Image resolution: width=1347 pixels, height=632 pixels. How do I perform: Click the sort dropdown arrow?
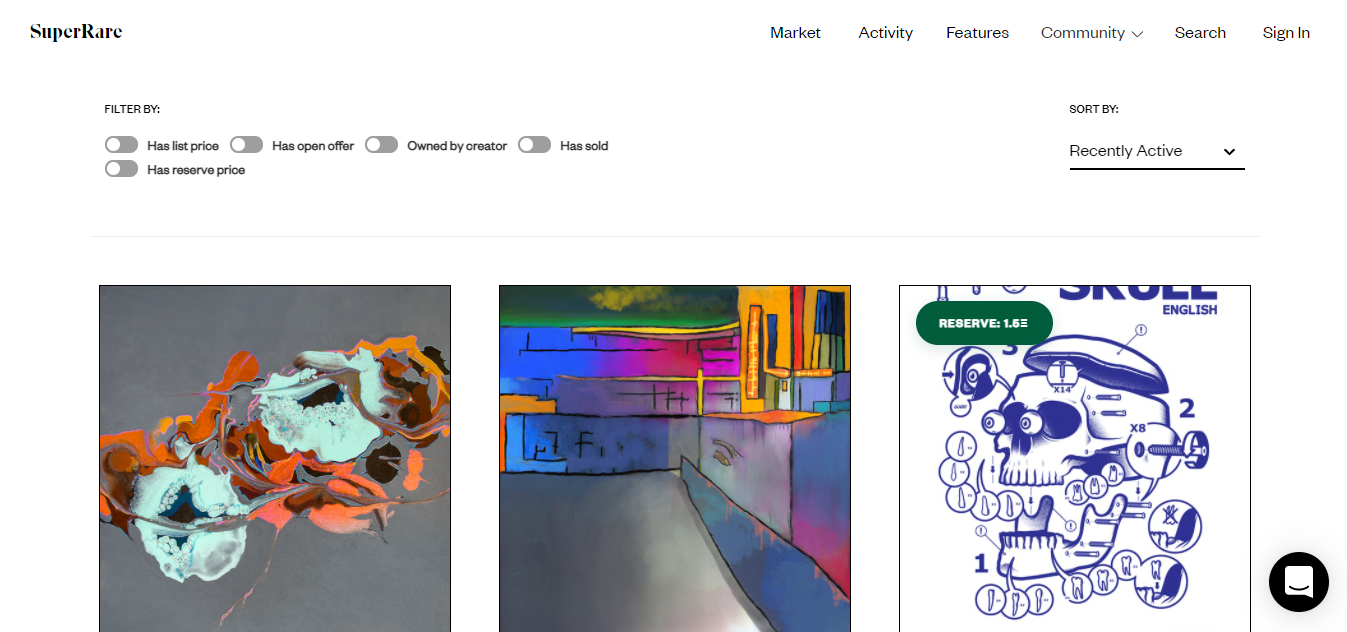pos(1230,152)
